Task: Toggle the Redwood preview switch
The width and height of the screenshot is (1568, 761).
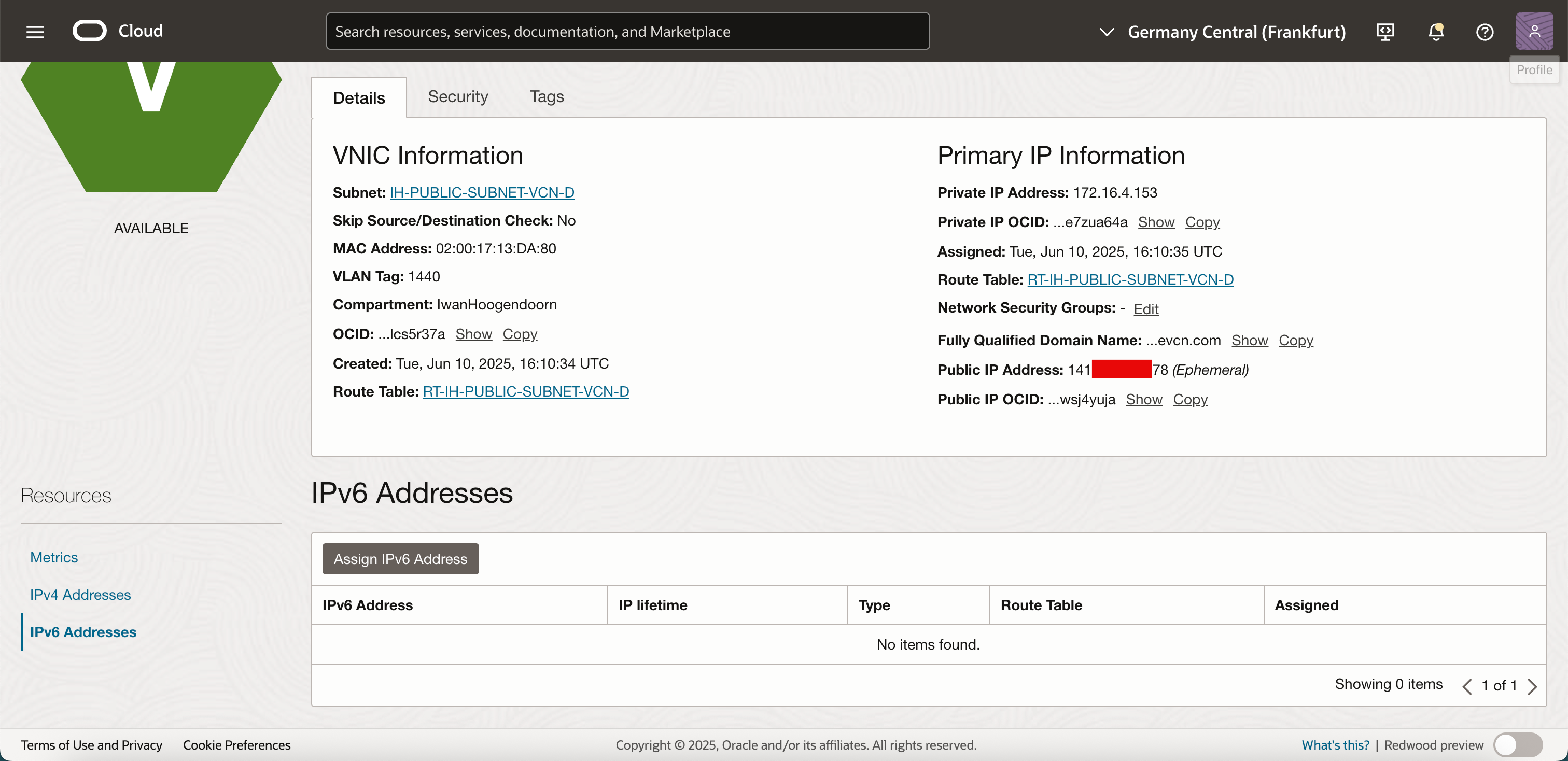Action: point(1518,744)
